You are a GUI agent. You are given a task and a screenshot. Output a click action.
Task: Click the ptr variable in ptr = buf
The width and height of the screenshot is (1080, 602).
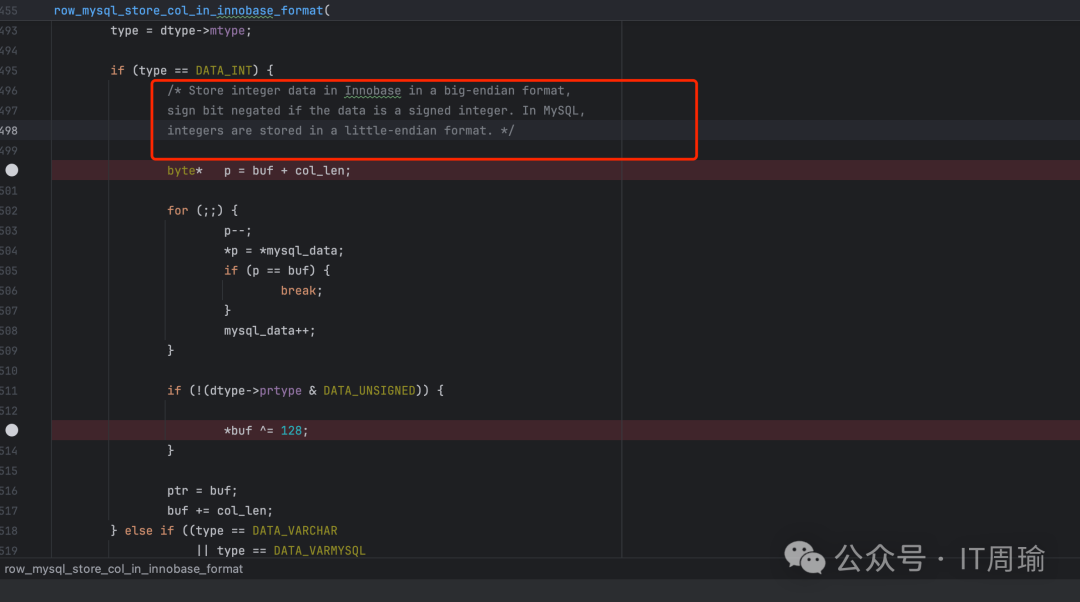178,490
